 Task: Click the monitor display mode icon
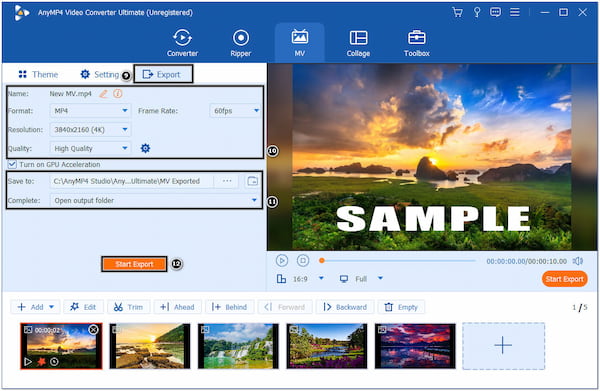(x=344, y=279)
